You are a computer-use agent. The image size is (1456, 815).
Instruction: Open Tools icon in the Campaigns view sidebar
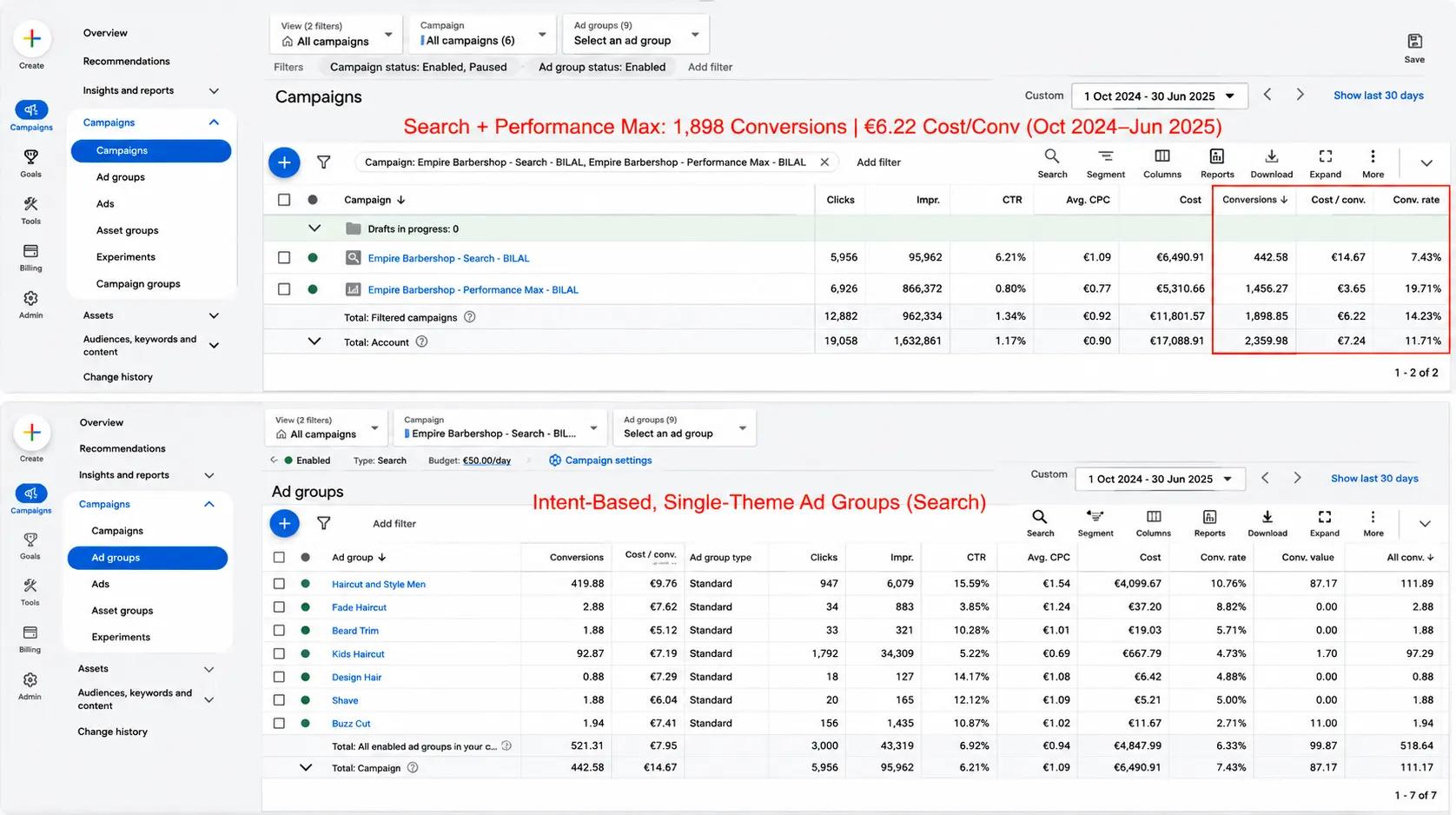pyautogui.click(x=31, y=203)
